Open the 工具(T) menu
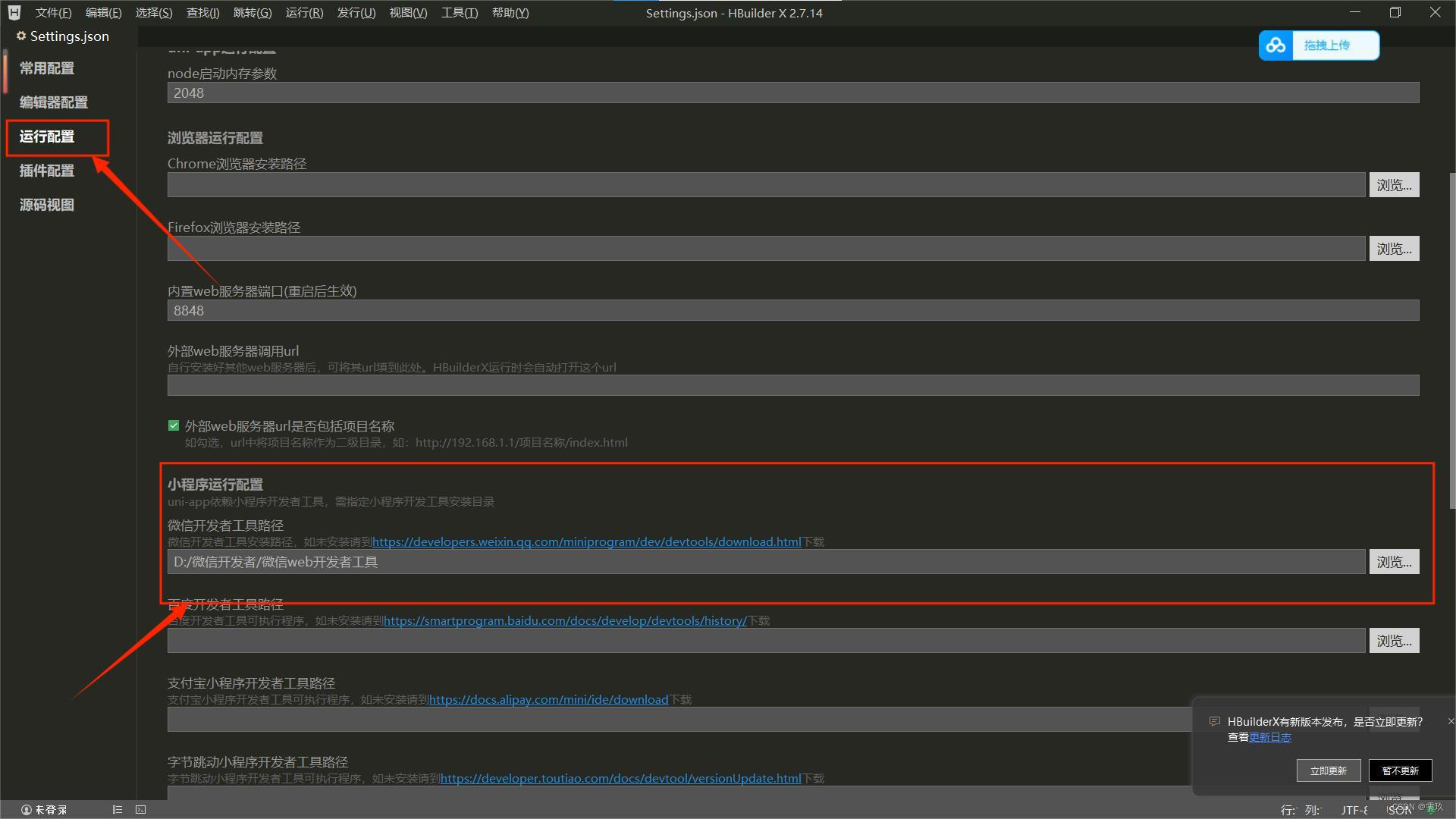The height and width of the screenshot is (819, 1456). pos(460,13)
